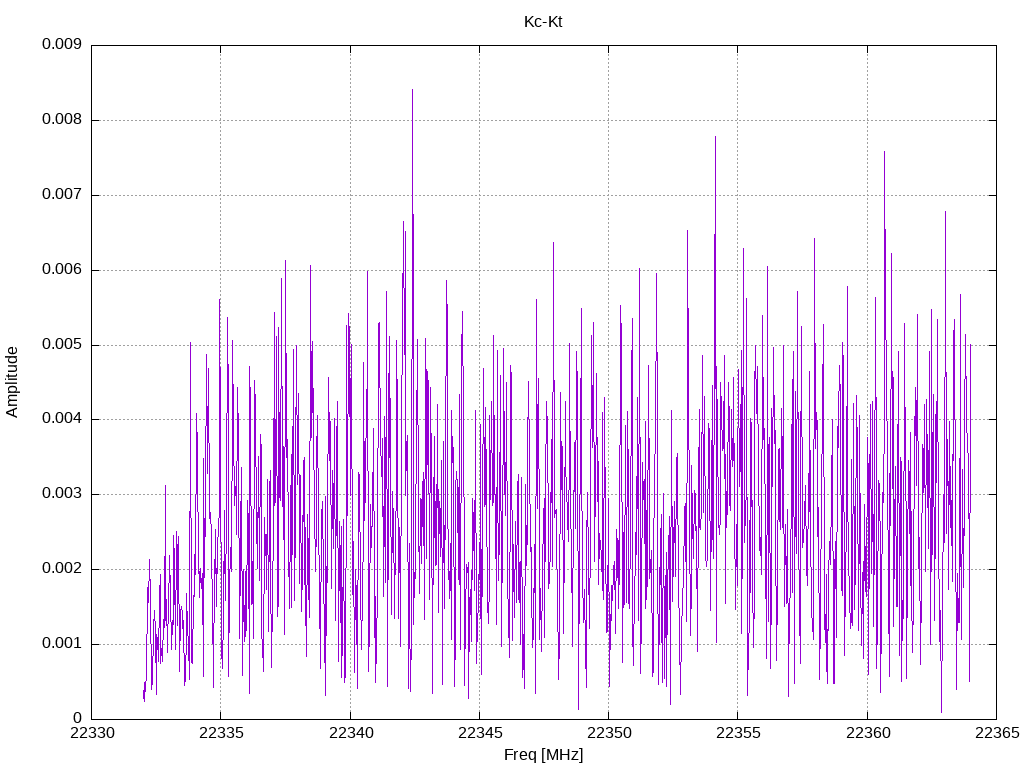This screenshot has width=1024, height=768.
Task: Click the Freq [MHz] x-axis label
Action: [543, 755]
